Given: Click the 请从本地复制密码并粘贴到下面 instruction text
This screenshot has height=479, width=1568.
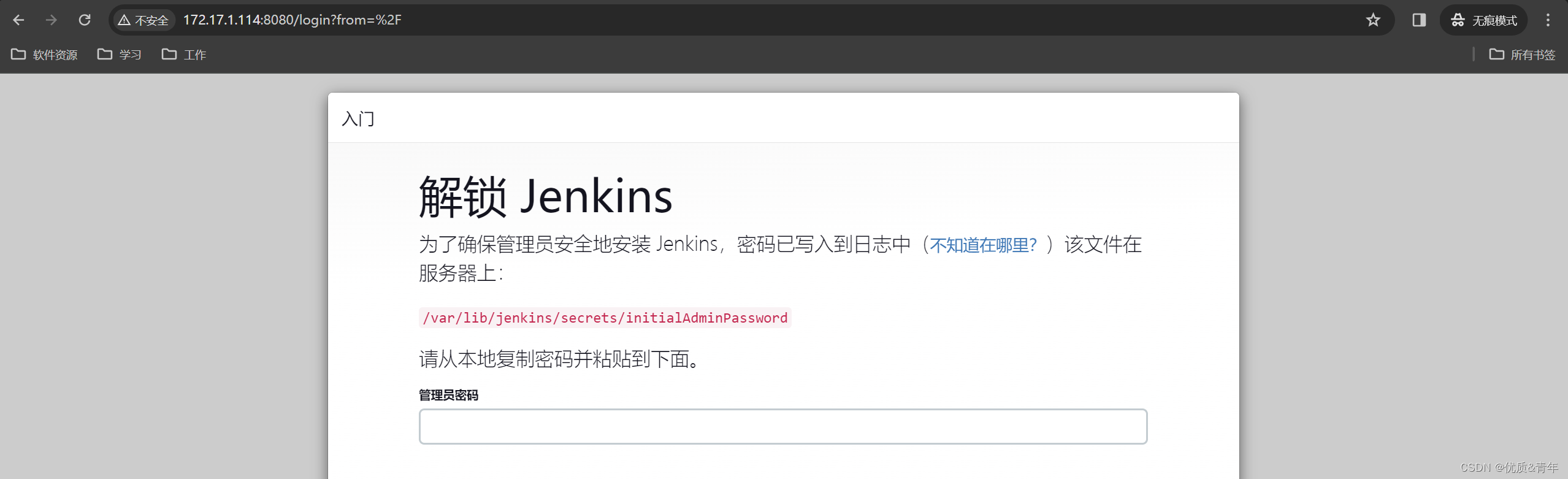Looking at the screenshot, I should pos(560,359).
